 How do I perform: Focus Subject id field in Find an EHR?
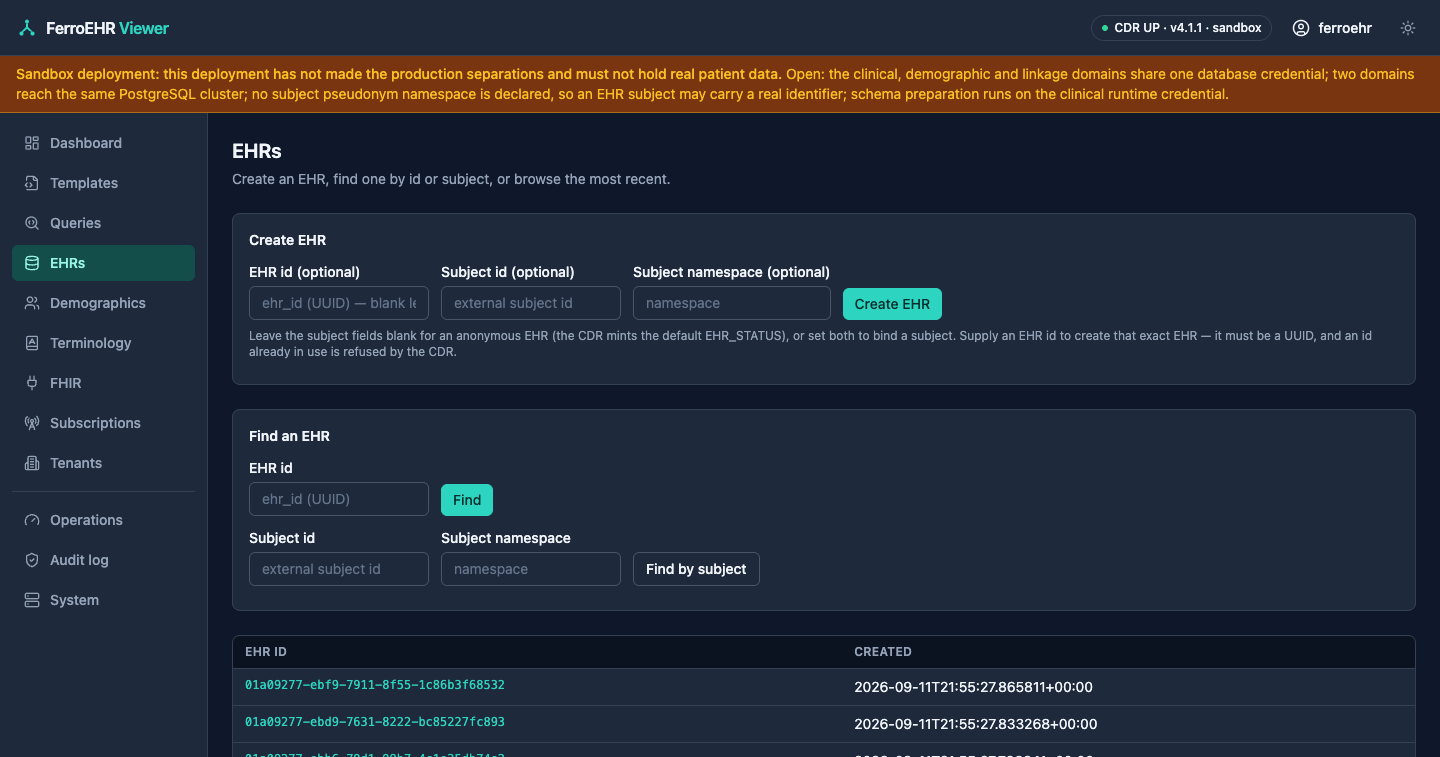coord(339,569)
